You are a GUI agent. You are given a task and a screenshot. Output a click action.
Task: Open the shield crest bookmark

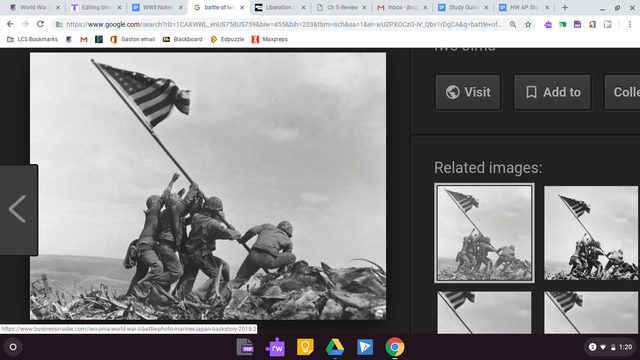(x=69, y=39)
